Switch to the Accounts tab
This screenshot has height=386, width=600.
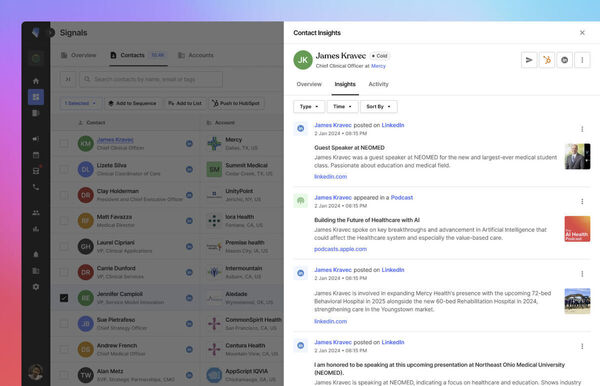pyautogui.click(x=196, y=55)
